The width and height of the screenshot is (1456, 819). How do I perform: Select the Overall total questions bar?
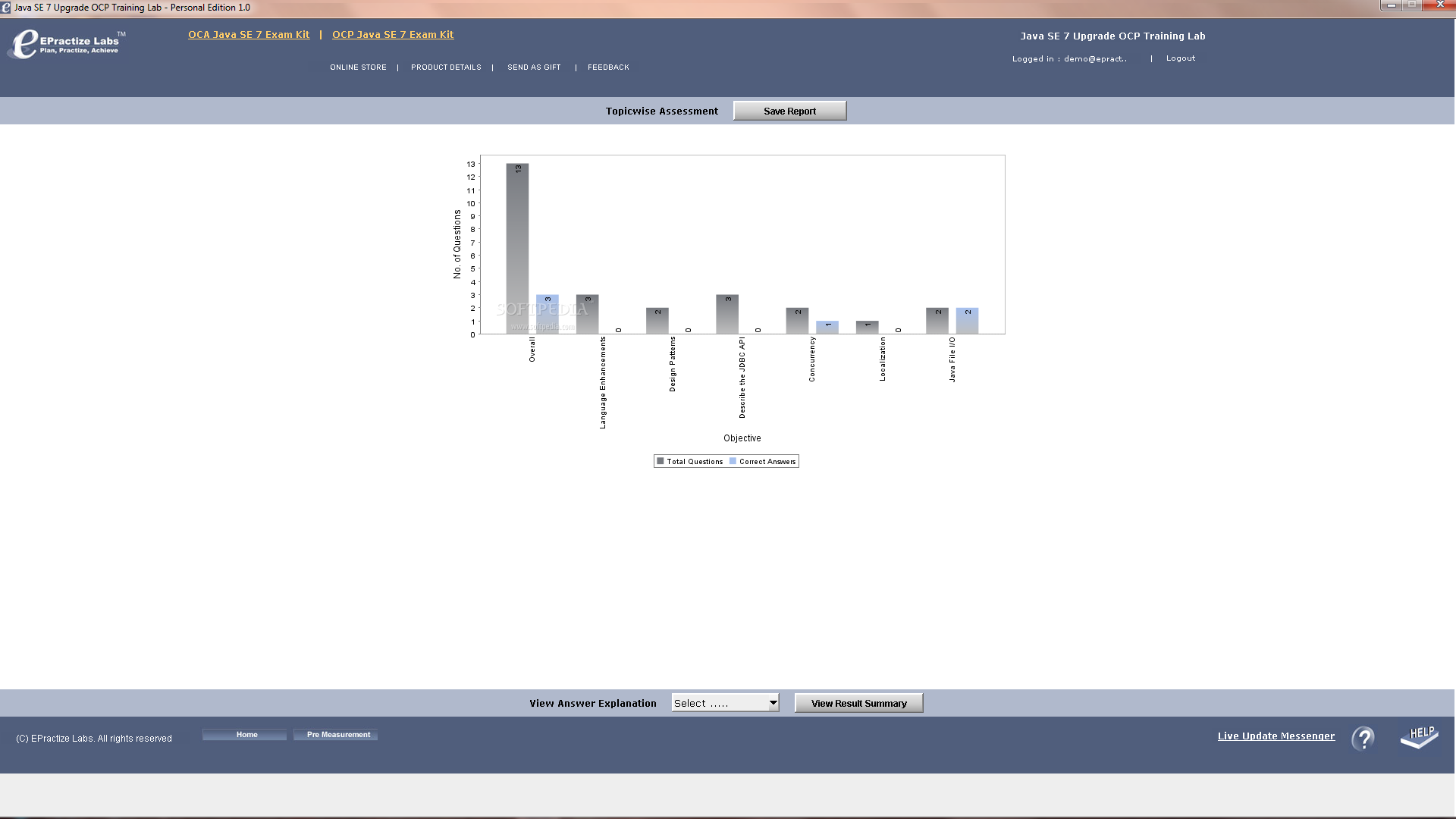[x=517, y=249]
